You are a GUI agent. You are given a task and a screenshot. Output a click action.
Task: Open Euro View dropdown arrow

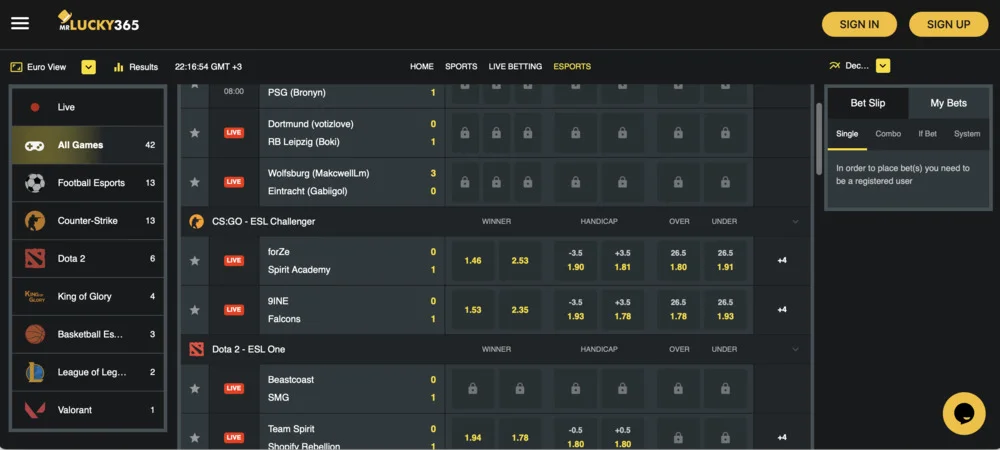click(89, 66)
